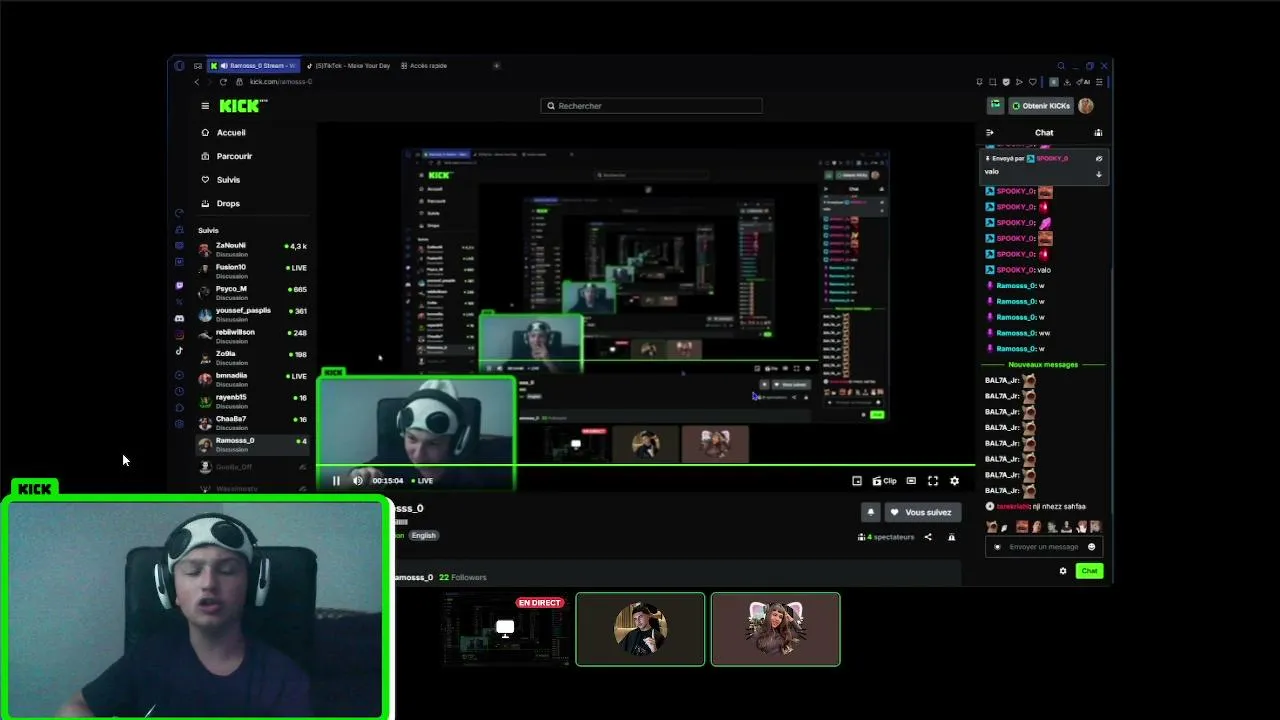Open the player settings gear
Image resolution: width=1280 pixels, height=720 pixels.
click(954, 481)
